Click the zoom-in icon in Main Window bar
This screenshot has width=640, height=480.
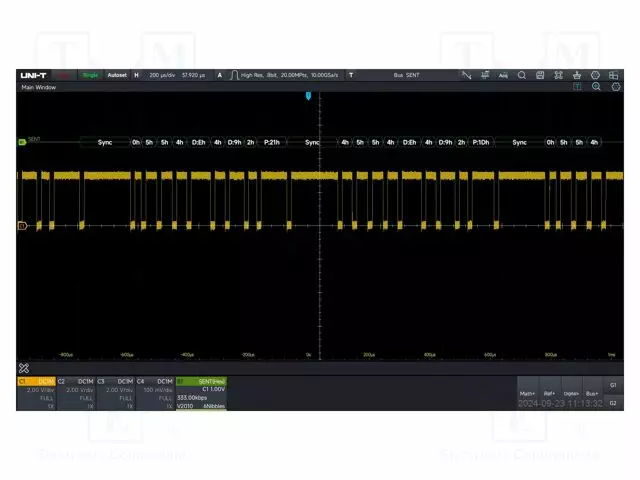pos(596,87)
